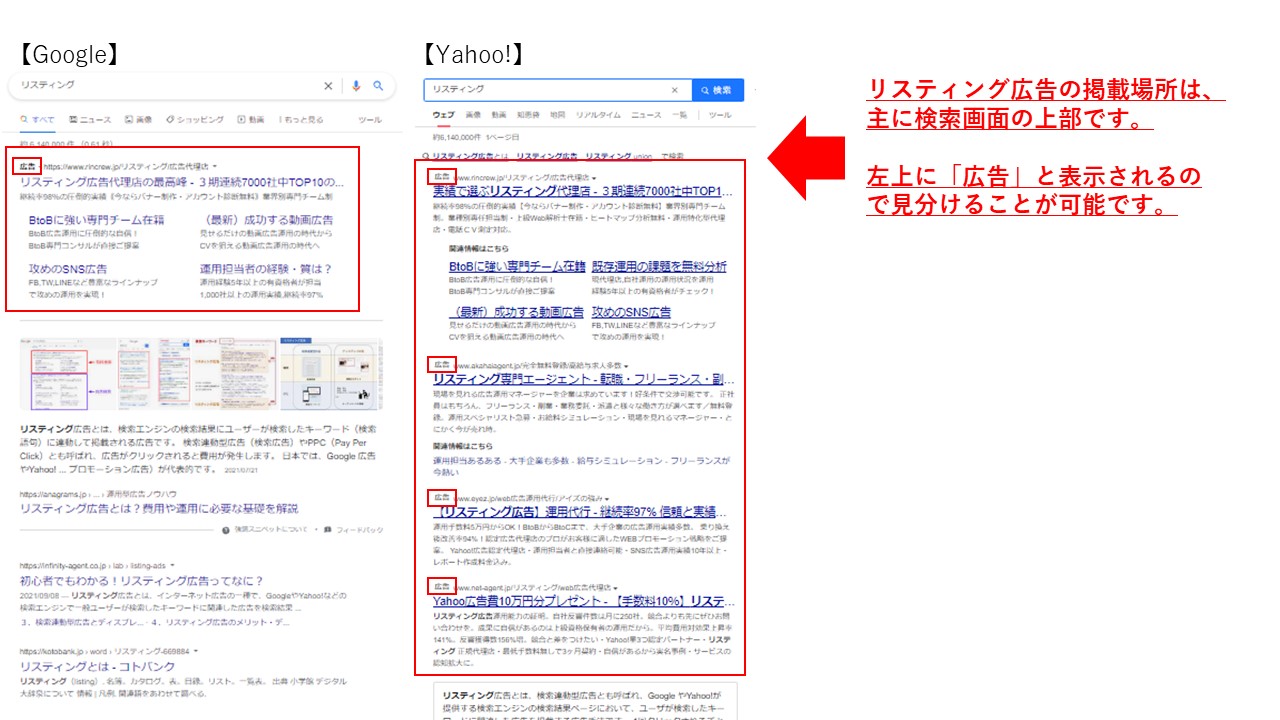1280x720 pixels.
Task: Clear the Yahoo search field with X
Action: [x=674, y=90]
